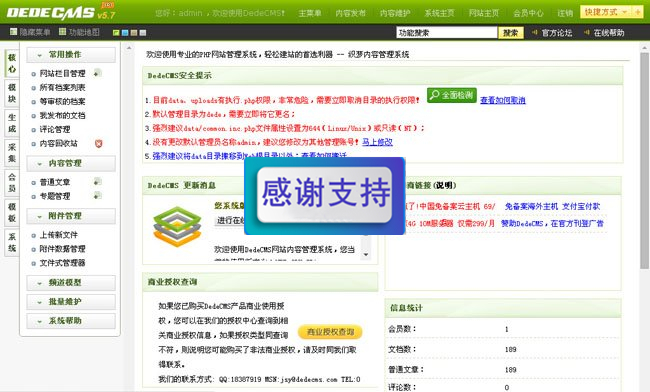The width and height of the screenshot is (650, 392).
Task: Click the add icon next to 网站栏目管理
Action: coord(97,73)
